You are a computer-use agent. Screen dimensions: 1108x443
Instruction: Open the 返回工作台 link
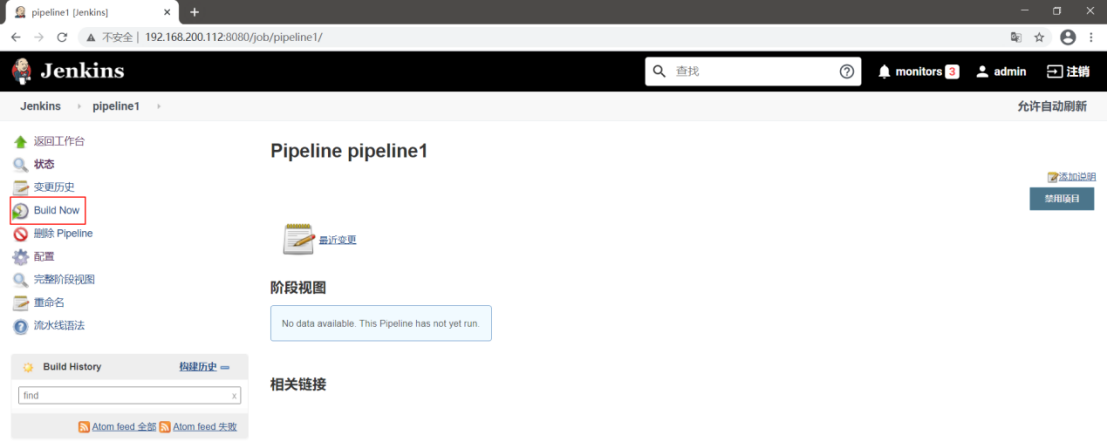point(59,142)
